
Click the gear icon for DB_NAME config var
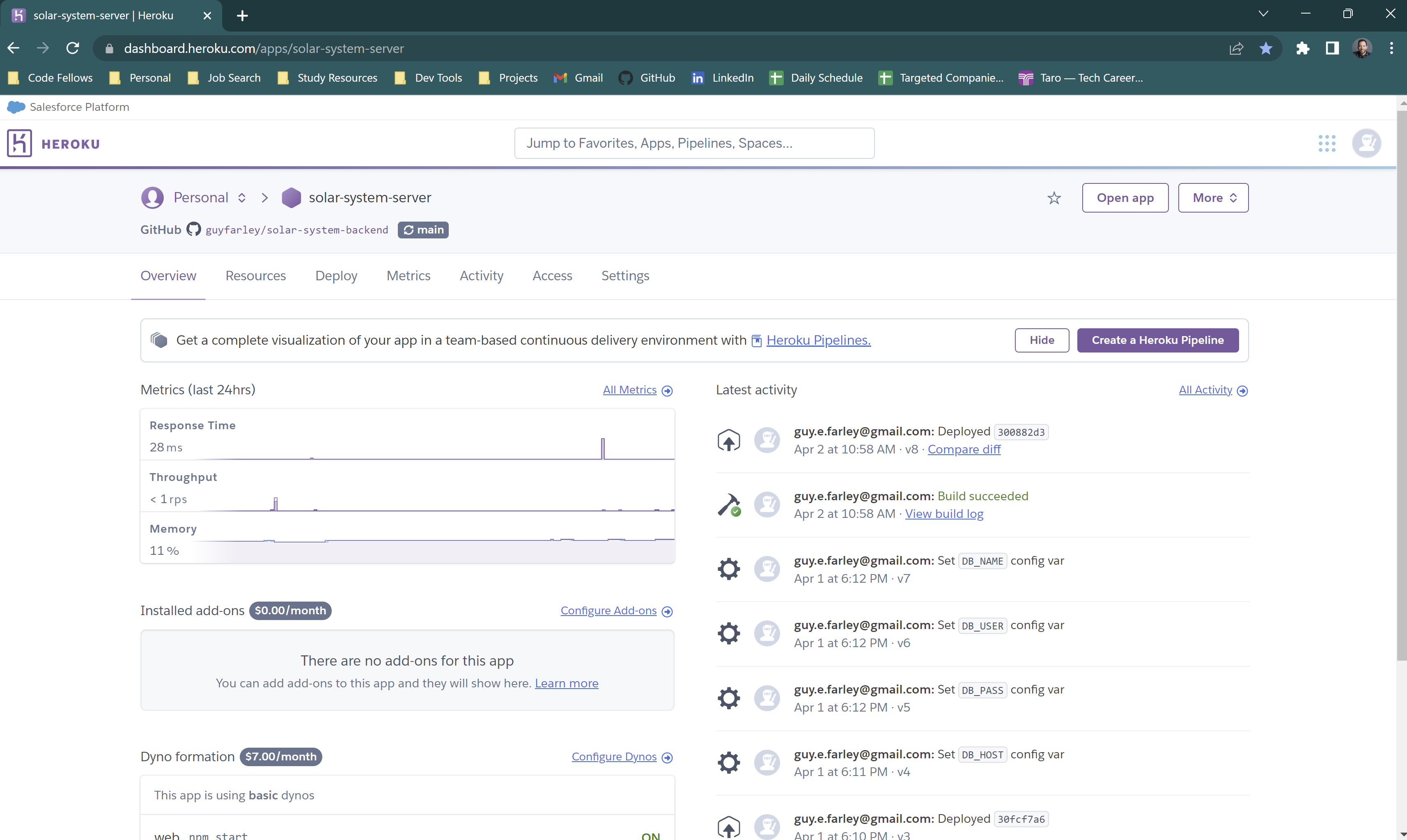[x=729, y=569]
